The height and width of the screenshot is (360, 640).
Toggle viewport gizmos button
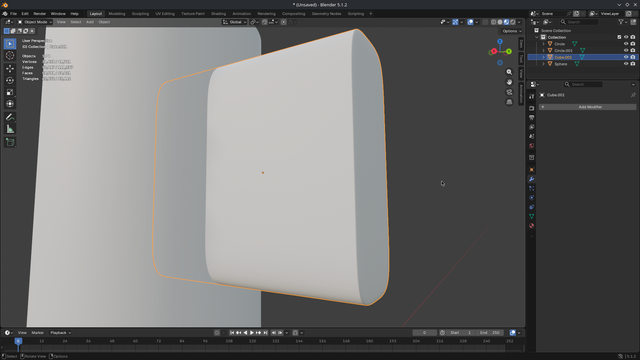click(x=455, y=22)
